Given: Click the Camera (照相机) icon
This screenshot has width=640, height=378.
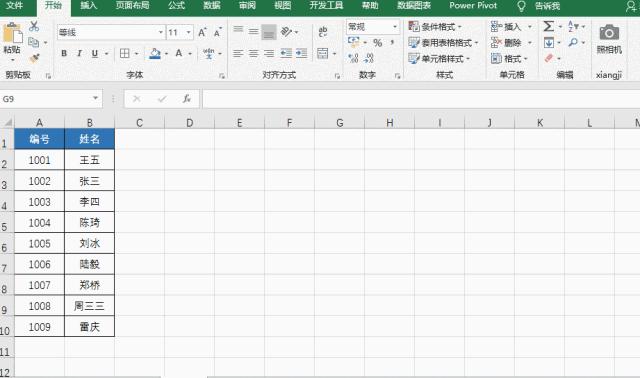Looking at the screenshot, I should tap(609, 33).
